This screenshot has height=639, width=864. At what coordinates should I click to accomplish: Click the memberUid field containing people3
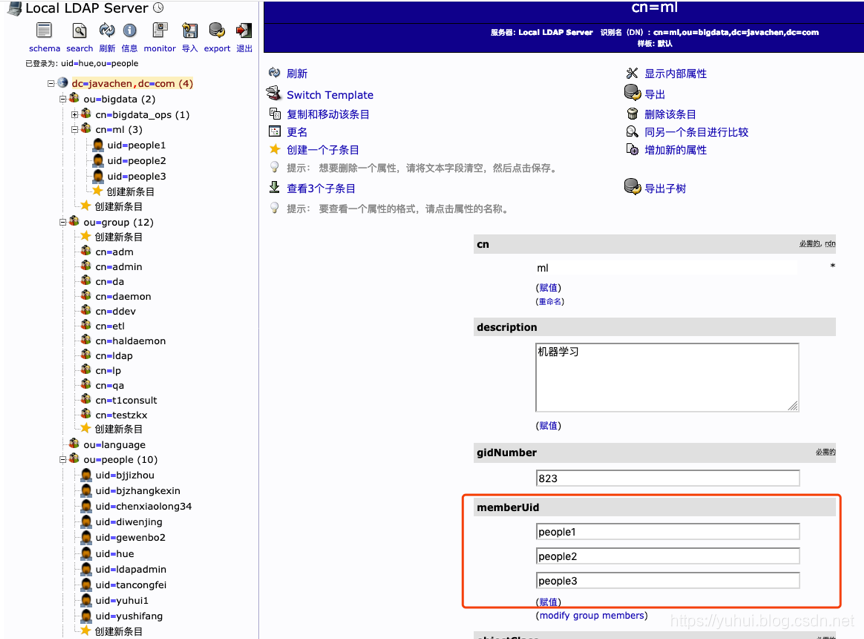click(667, 581)
